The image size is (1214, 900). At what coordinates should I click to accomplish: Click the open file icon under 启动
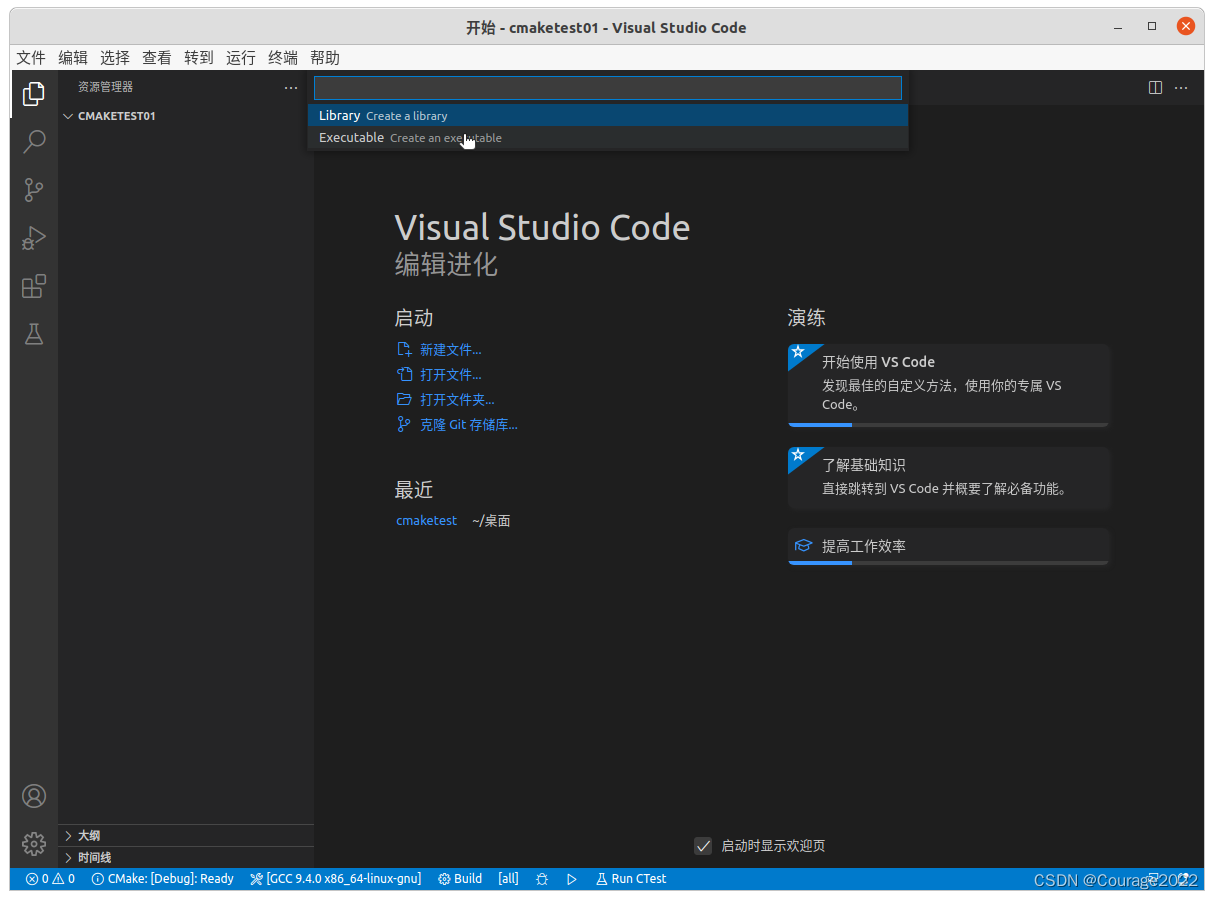[404, 375]
